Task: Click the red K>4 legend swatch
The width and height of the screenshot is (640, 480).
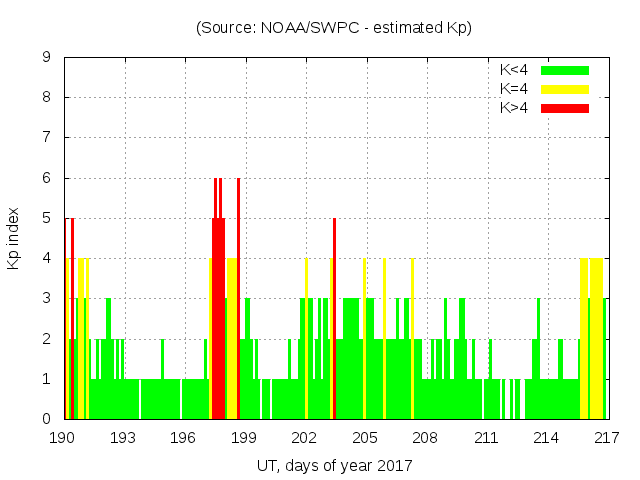Action: 565,108
